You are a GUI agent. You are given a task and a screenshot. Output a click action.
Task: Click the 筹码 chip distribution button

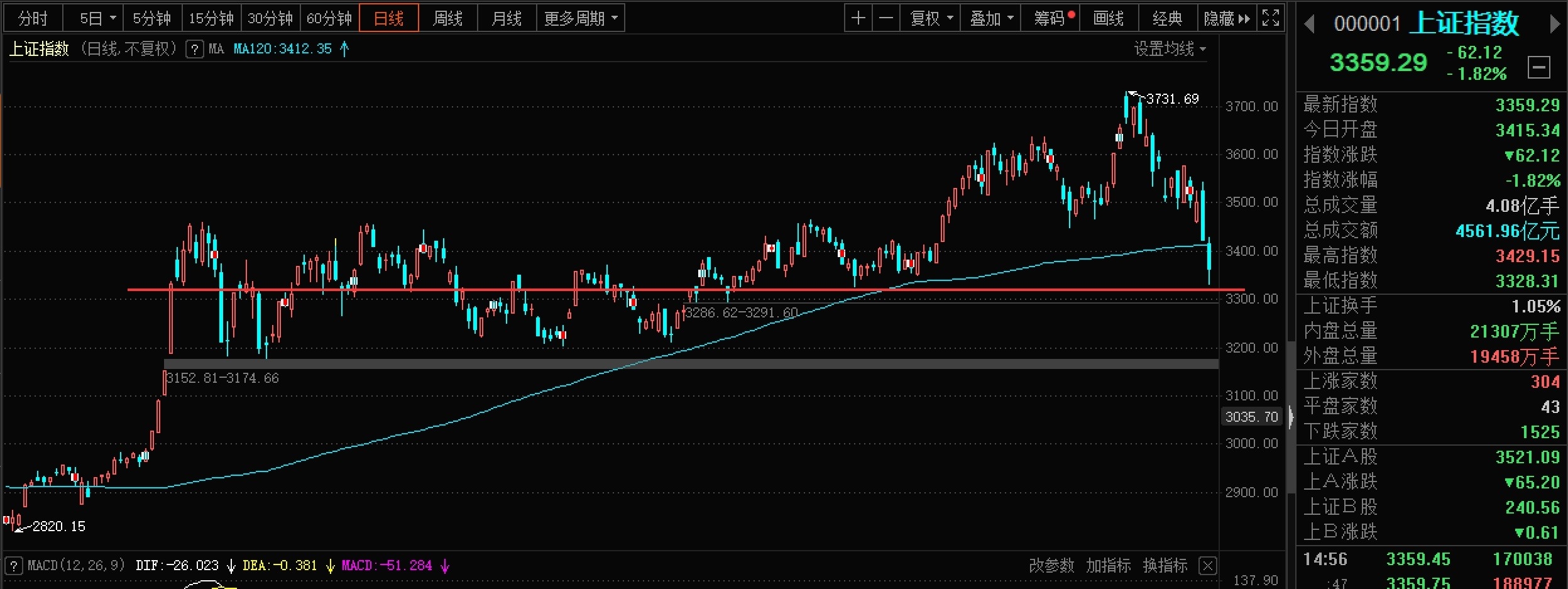(1051, 18)
